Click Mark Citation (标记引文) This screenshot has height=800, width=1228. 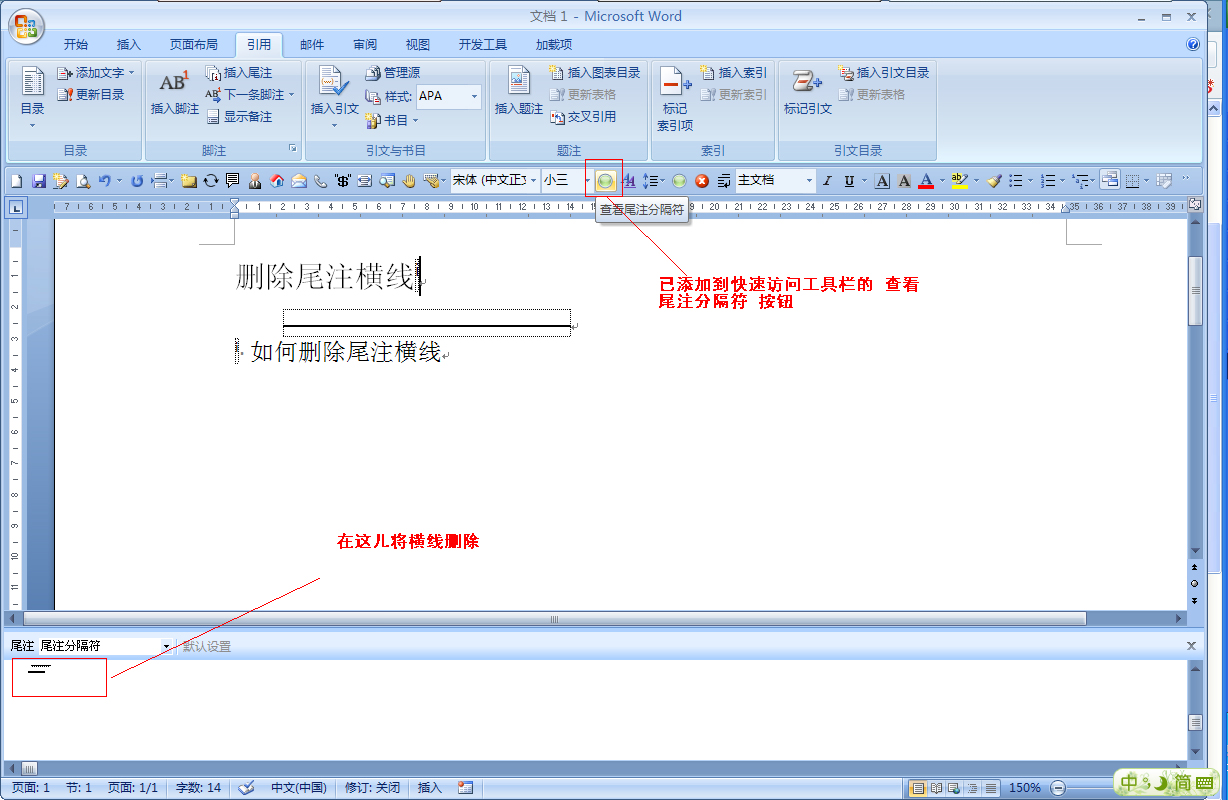pyautogui.click(x=808, y=92)
